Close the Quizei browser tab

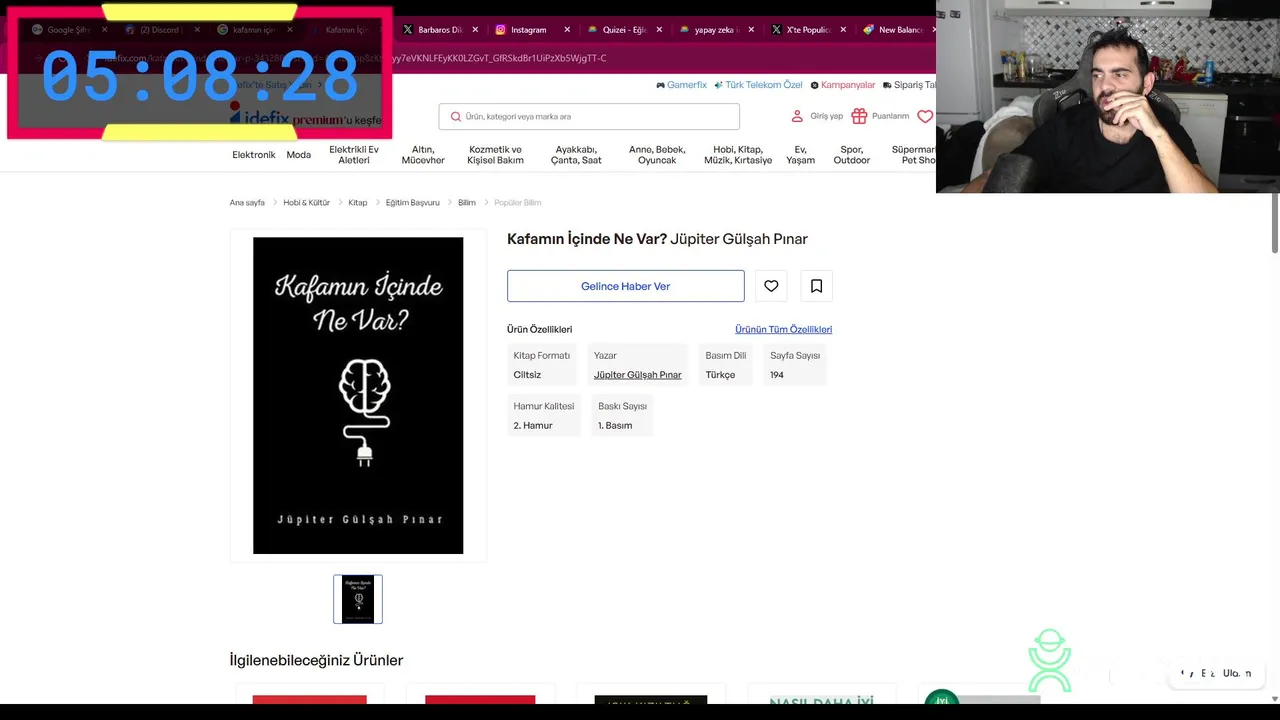pos(659,30)
